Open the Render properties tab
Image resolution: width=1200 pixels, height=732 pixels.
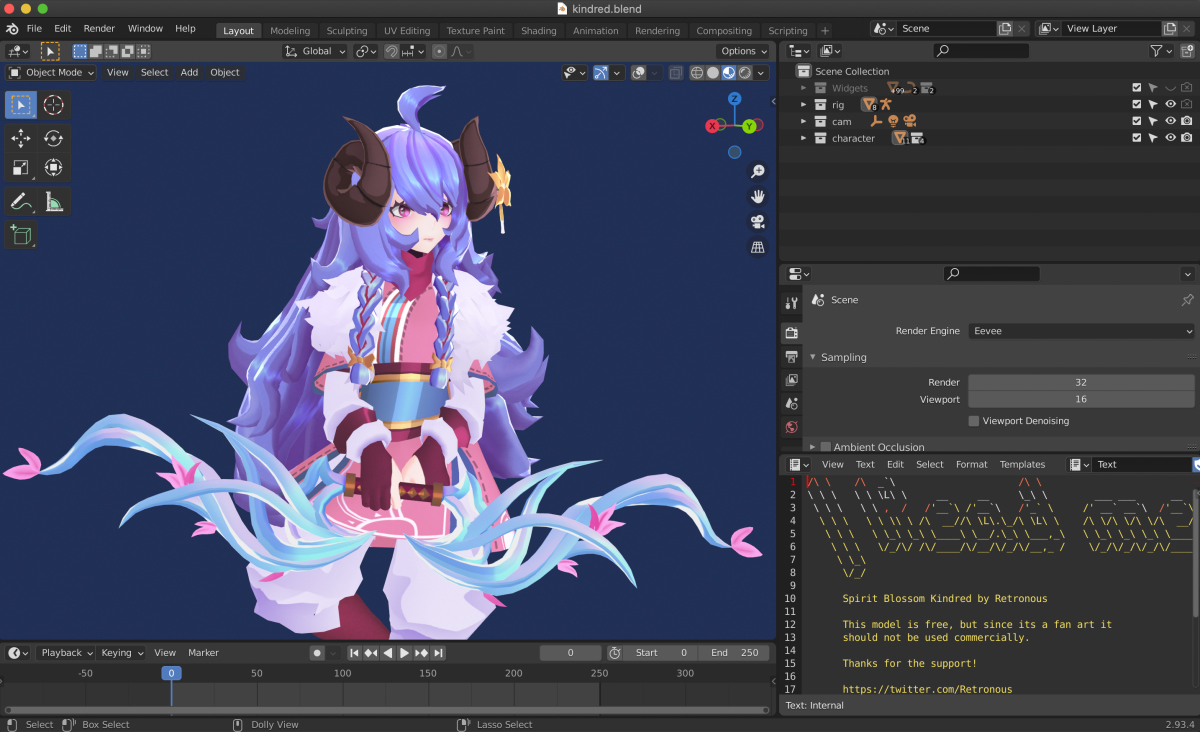click(x=791, y=332)
